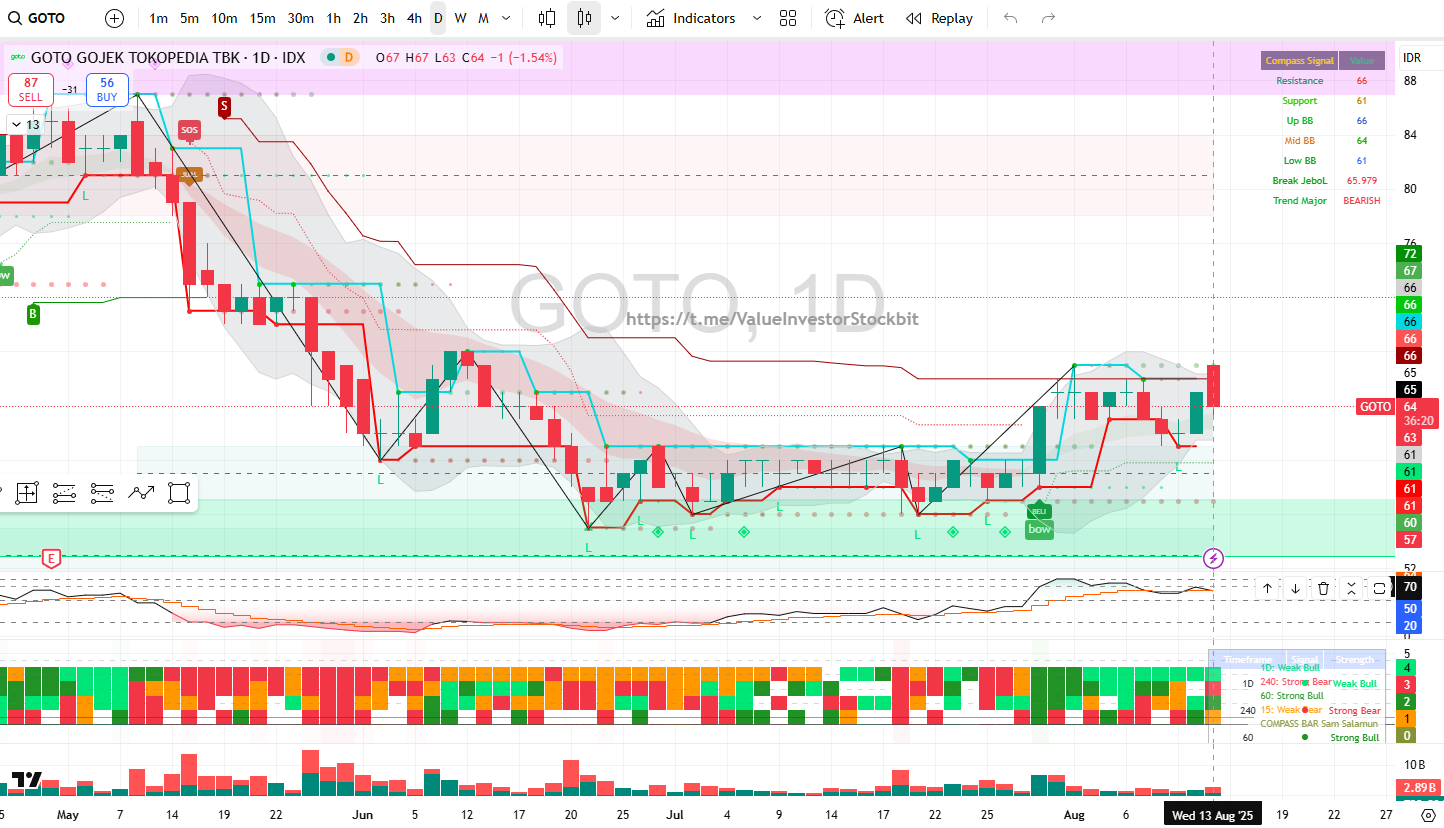Start bar Replay mode
The width and height of the screenshot is (1444, 828).
pyautogui.click(x=939, y=18)
